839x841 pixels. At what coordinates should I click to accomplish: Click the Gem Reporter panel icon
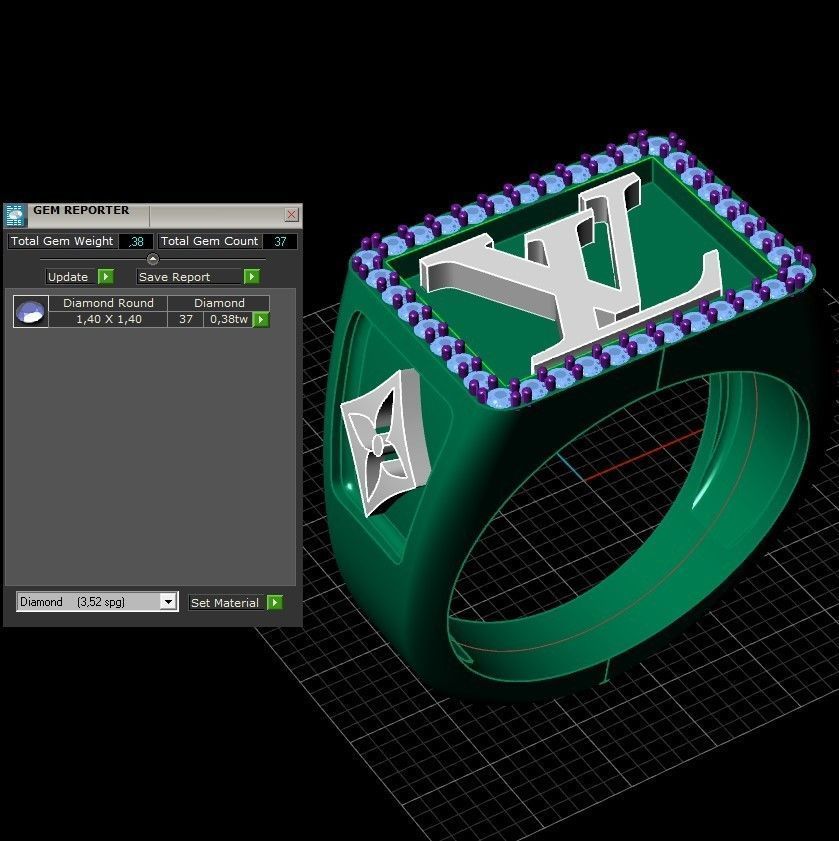(15, 215)
